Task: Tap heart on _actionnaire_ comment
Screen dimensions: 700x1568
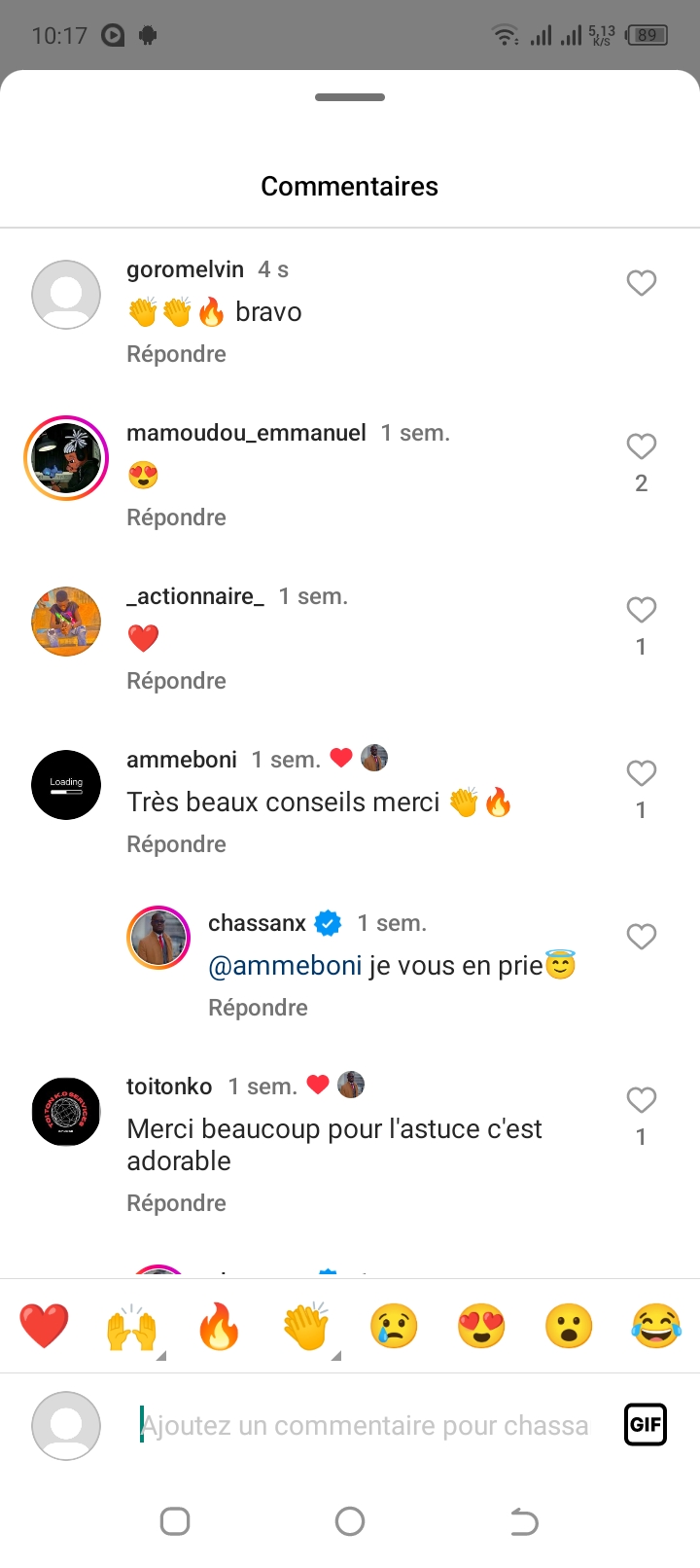Action: click(x=641, y=610)
